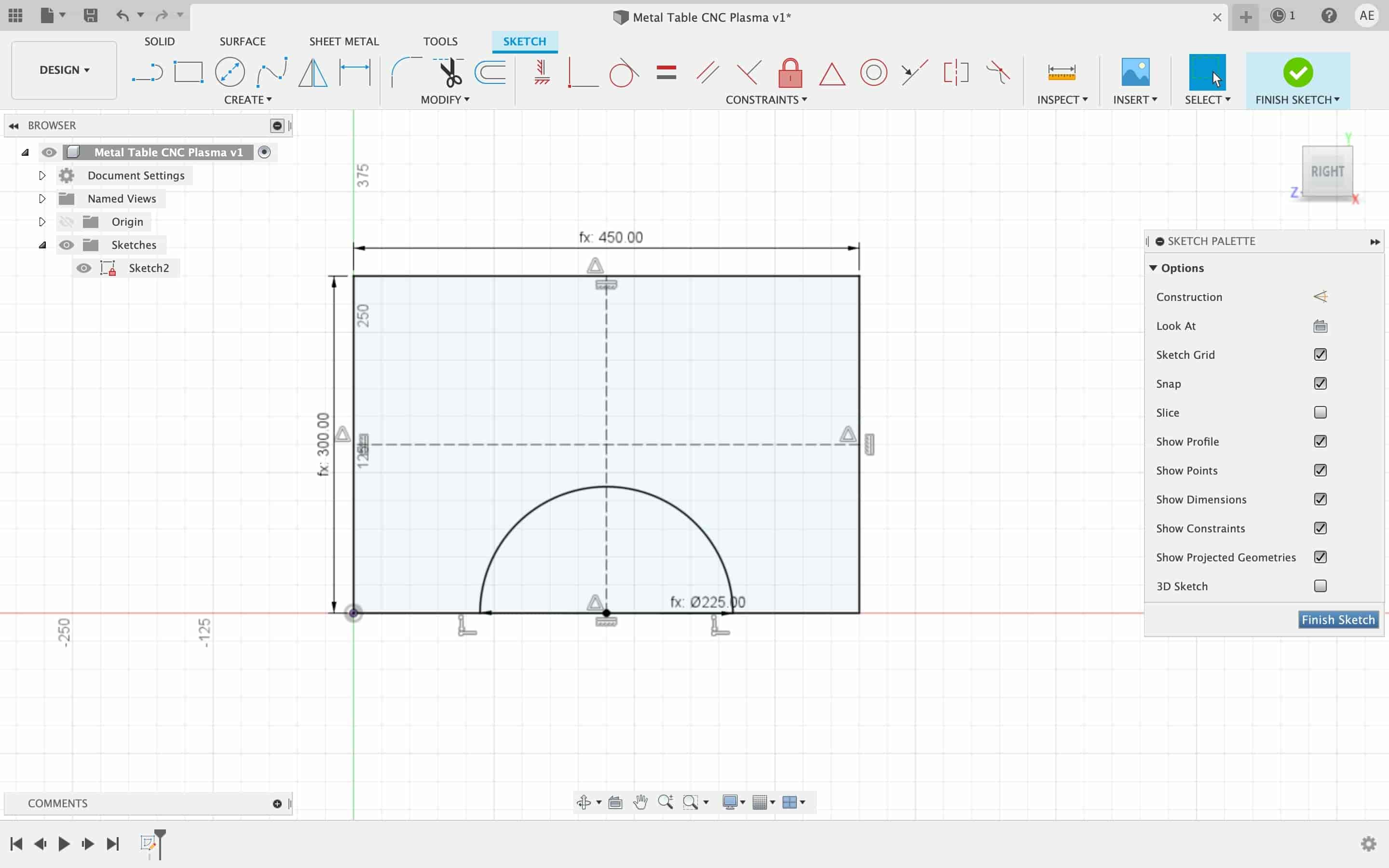Toggle the Snap checkbox
The image size is (1389, 868).
1320,383
